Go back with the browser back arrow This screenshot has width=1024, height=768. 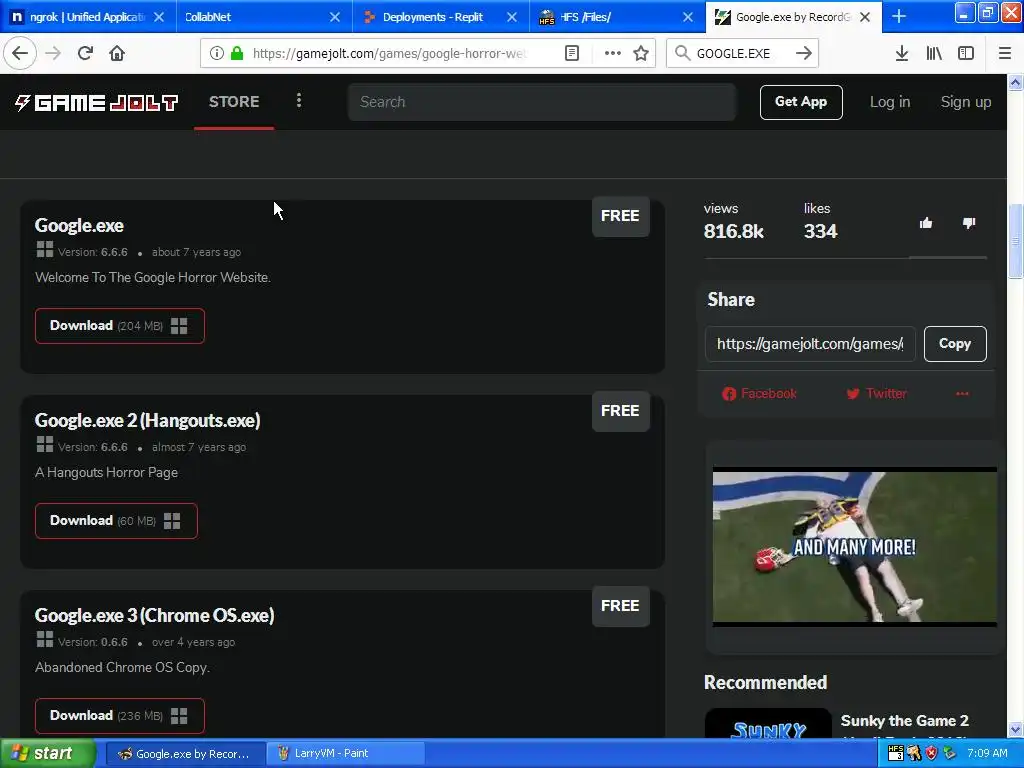tap(20, 53)
